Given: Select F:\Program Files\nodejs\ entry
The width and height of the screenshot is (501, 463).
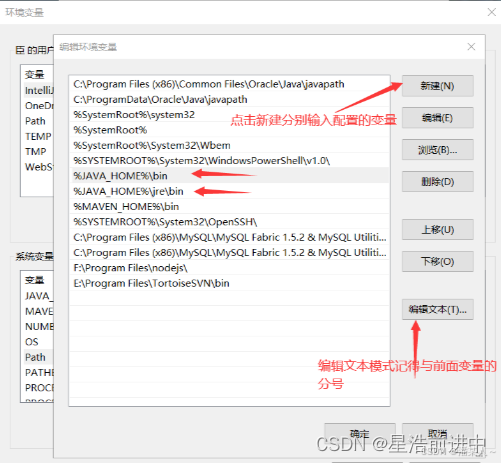Looking at the screenshot, I should [x=229, y=268].
